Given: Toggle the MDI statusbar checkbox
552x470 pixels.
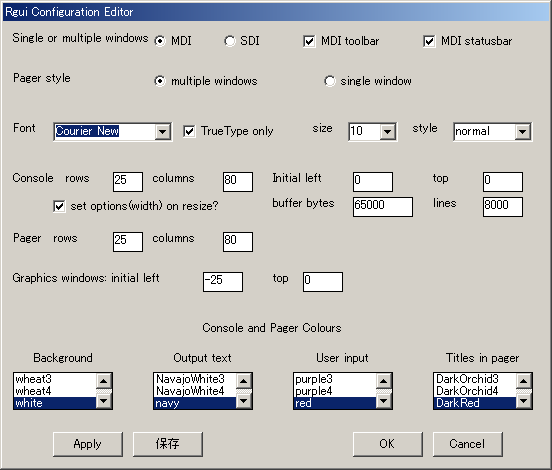Looking at the screenshot, I should 429,41.
